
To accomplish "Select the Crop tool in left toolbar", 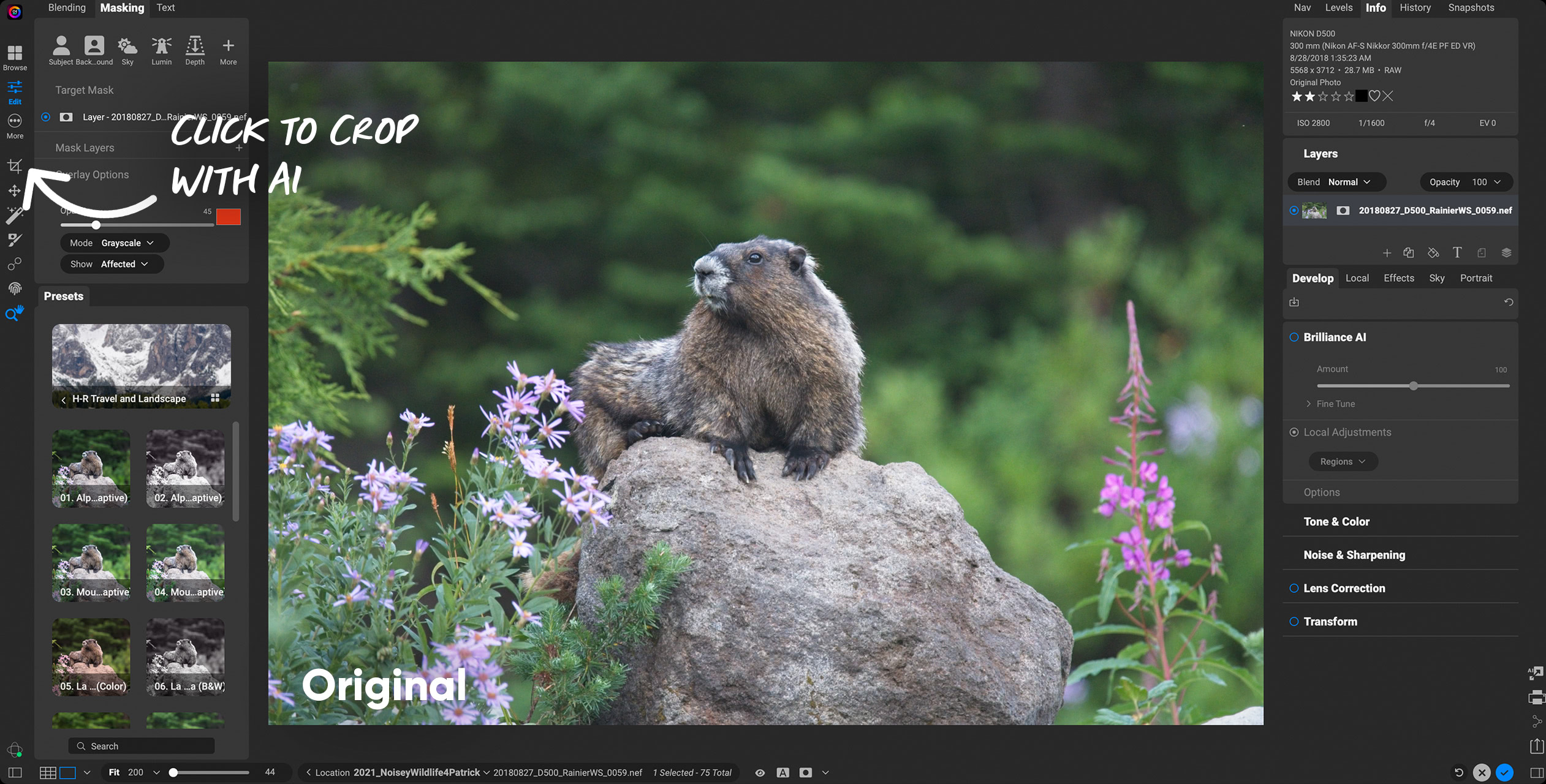I will click(15, 166).
